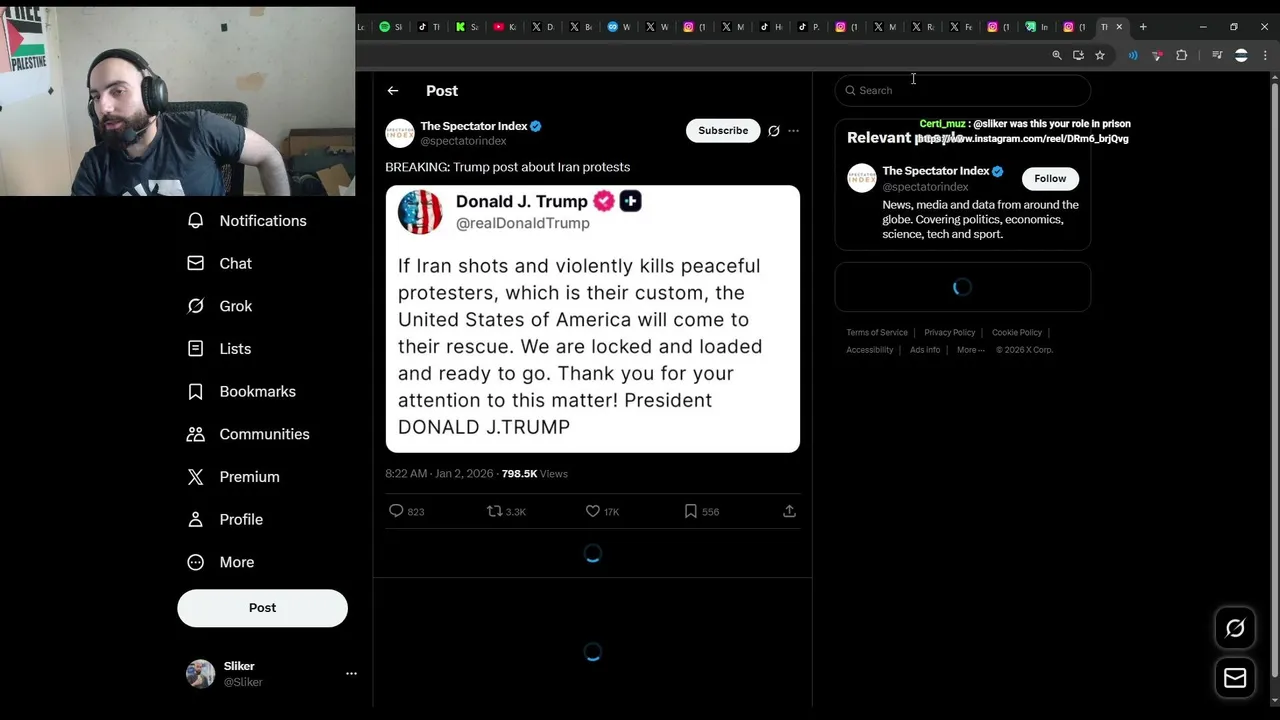Share the post via the share icon

(x=789, y=511)
